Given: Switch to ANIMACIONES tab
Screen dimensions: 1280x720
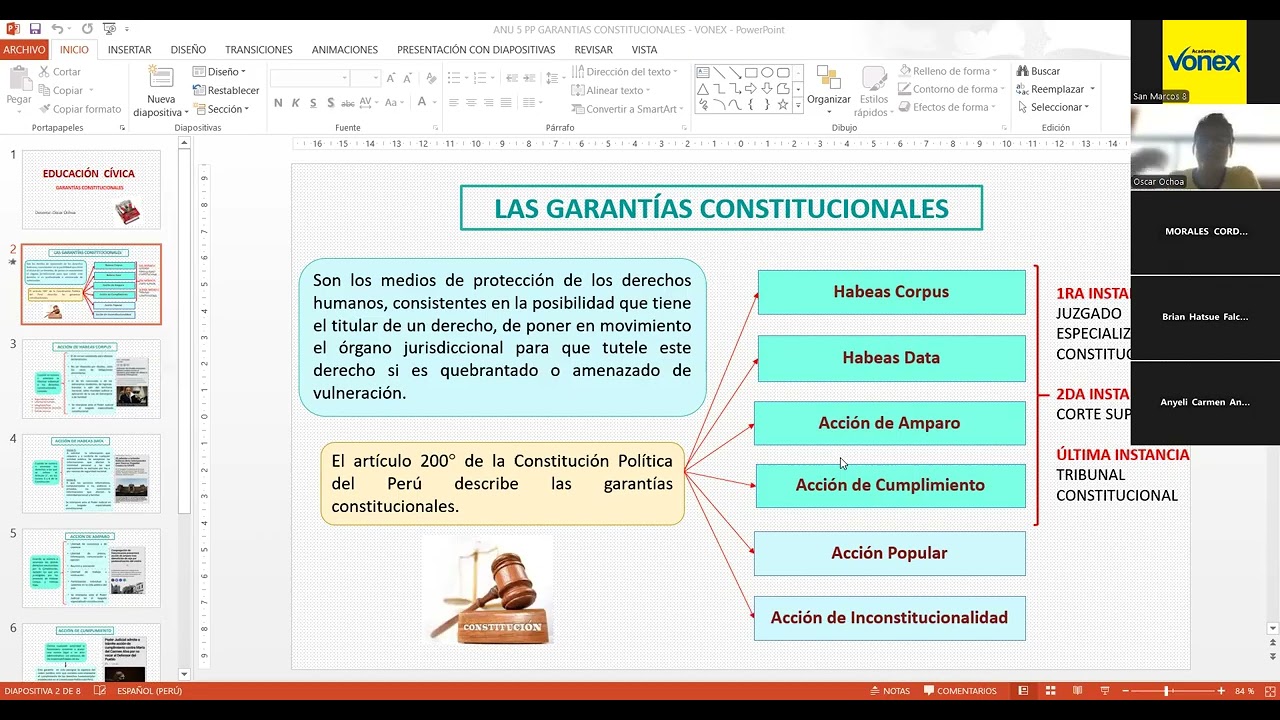Looking at the screenshot, I should [344, 49].
